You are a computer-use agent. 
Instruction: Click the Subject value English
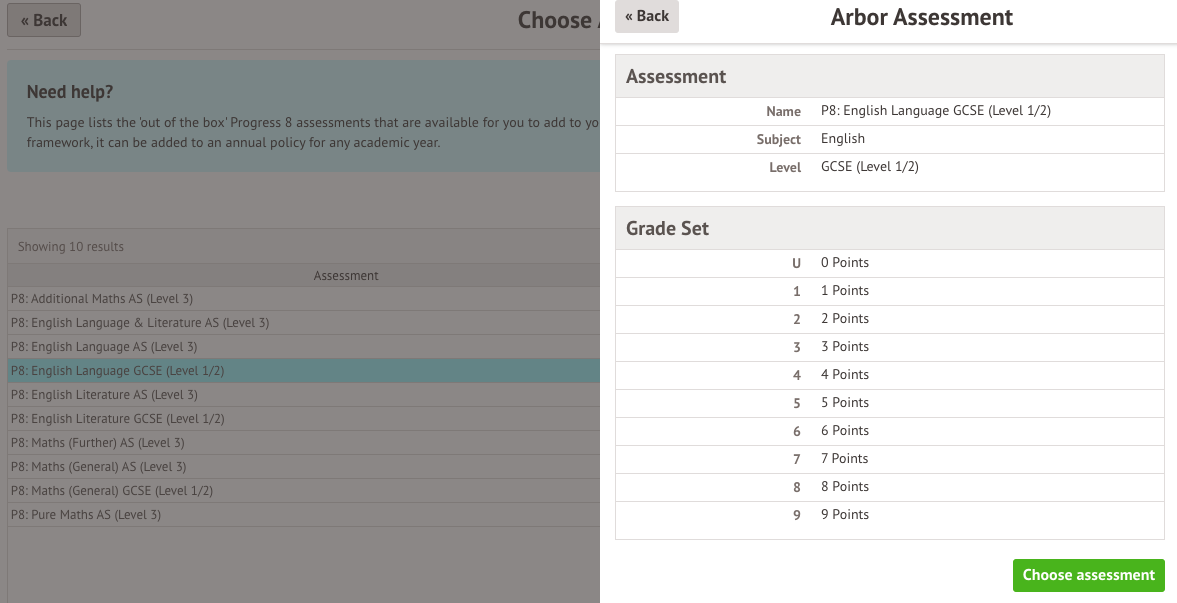point(843,139)
